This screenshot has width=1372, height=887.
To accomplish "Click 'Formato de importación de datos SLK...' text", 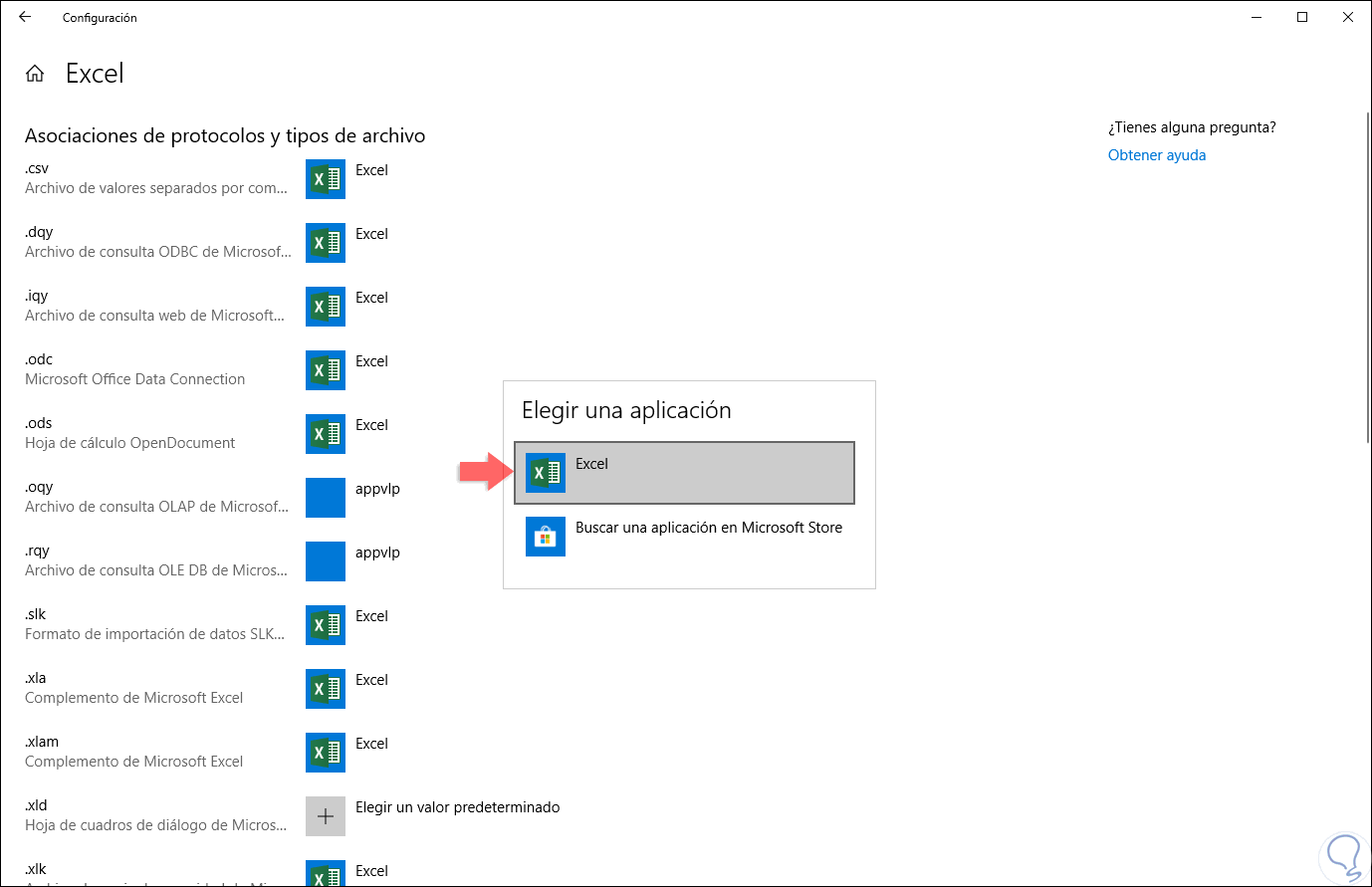I will 155,634.
